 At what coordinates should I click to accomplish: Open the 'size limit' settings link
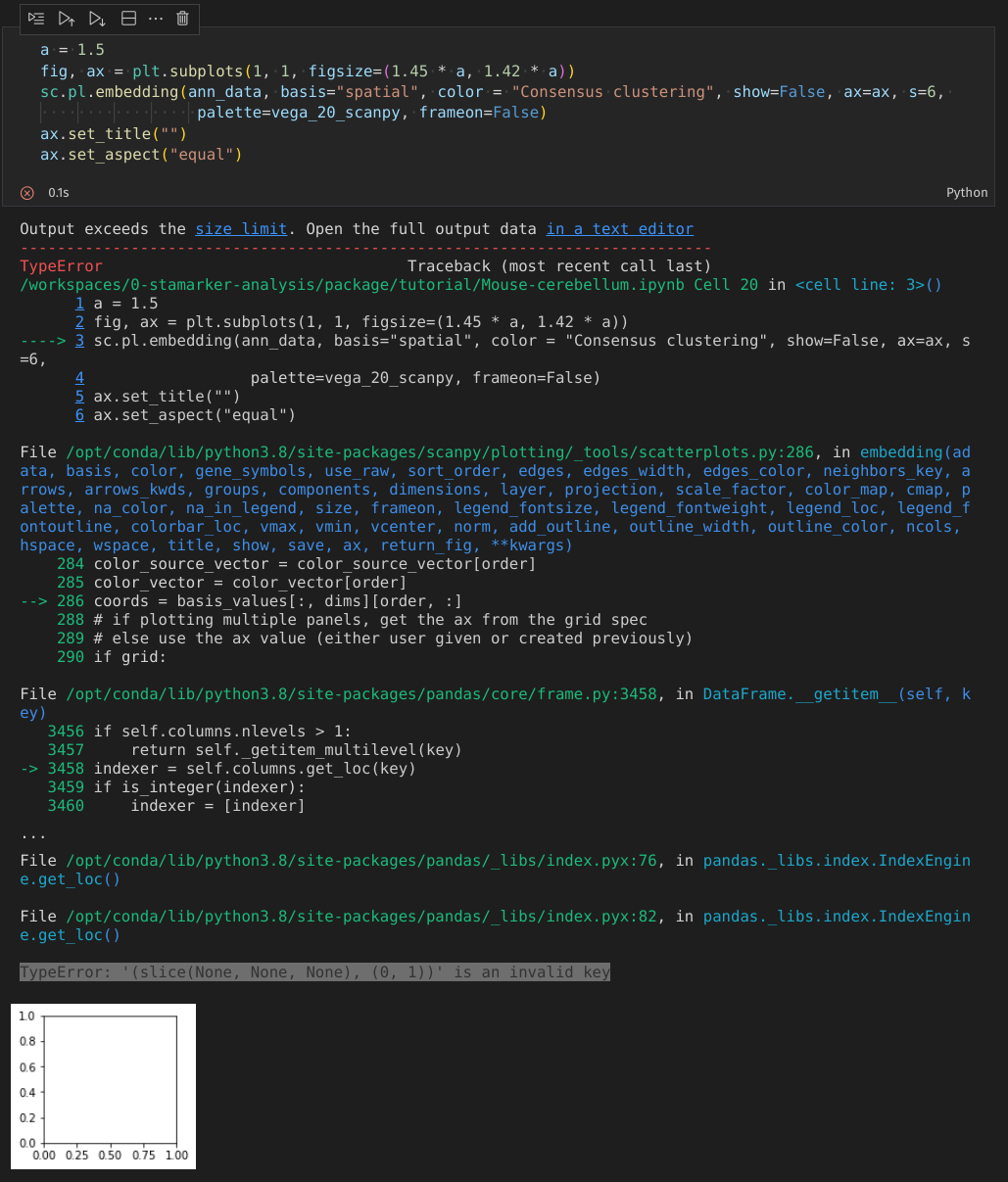[241, 228]
